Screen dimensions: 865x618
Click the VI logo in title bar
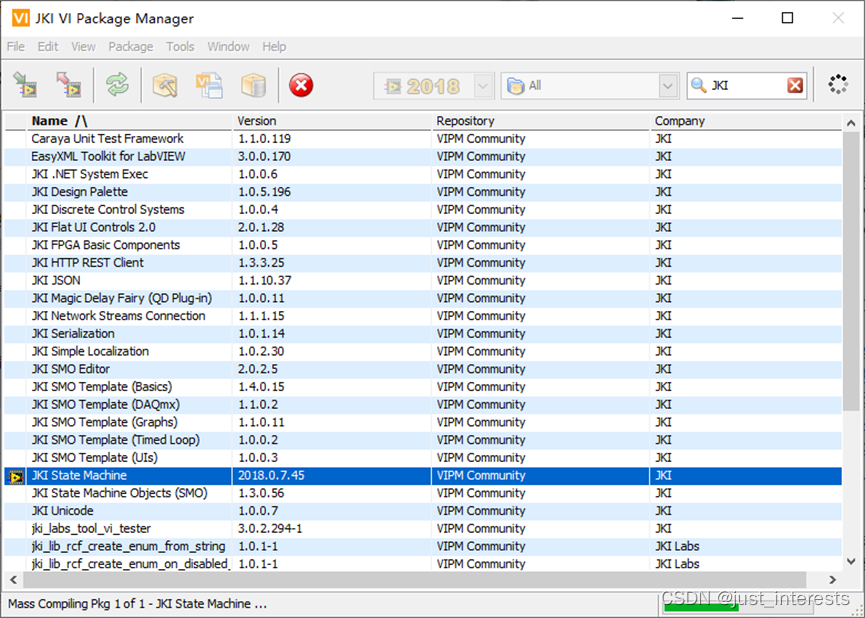click(x=20, y=18)
